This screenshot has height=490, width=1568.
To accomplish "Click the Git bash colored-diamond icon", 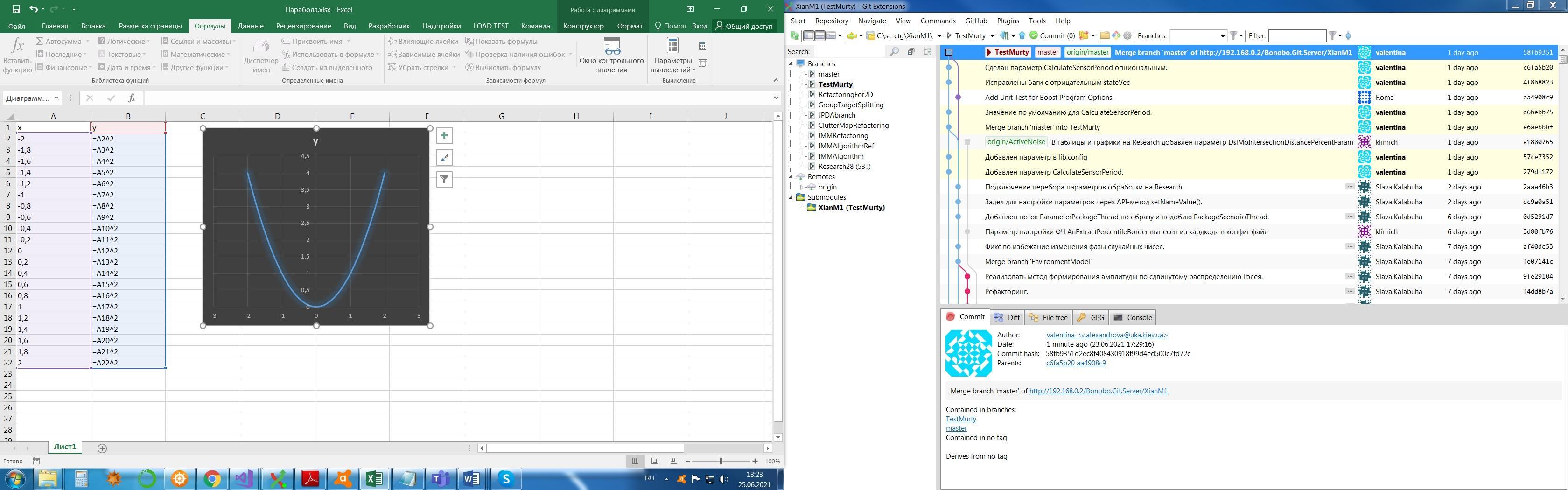I will (x=1116, y=36).
